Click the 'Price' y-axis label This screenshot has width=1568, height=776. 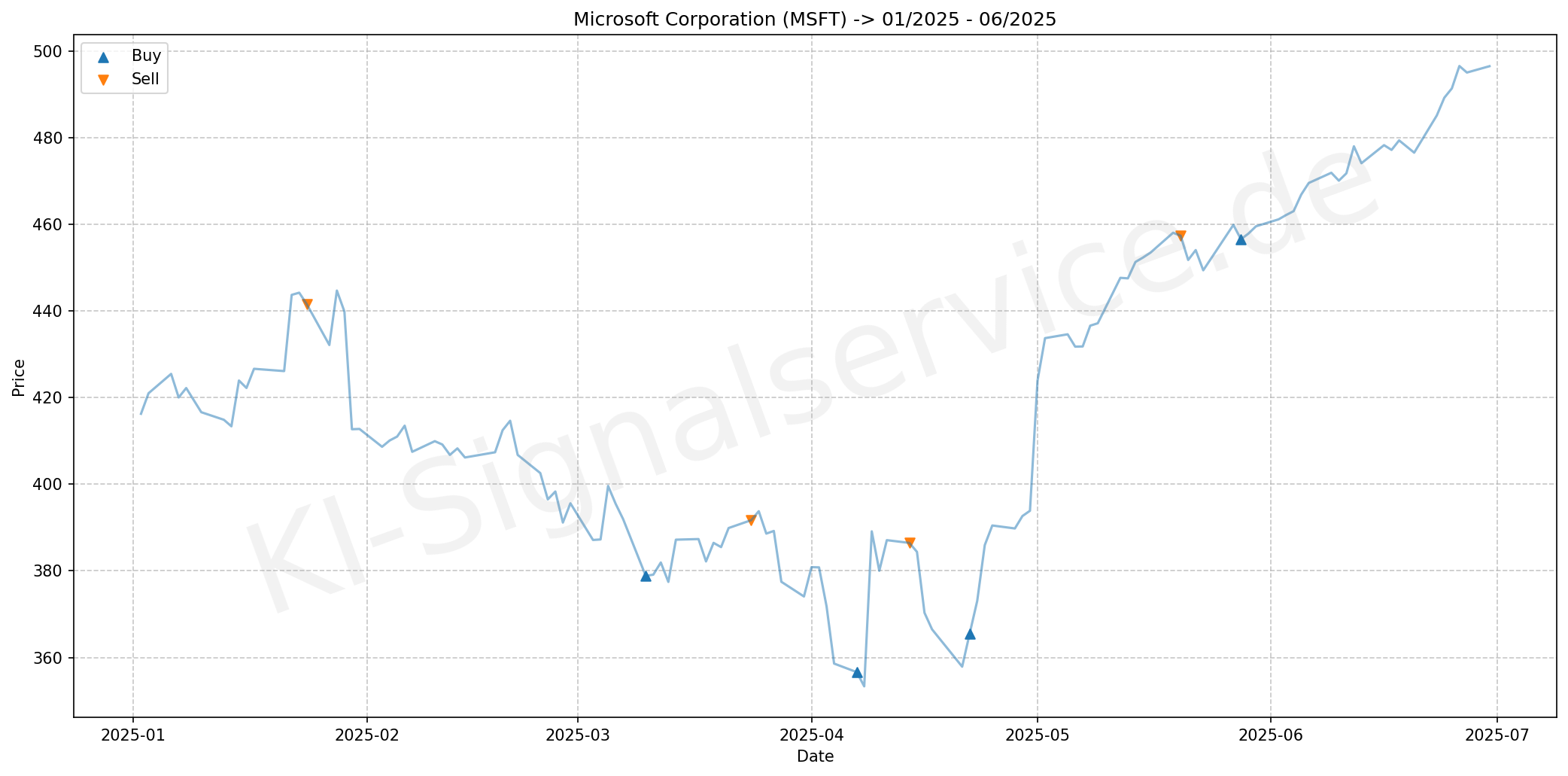(x=19, y=377)
